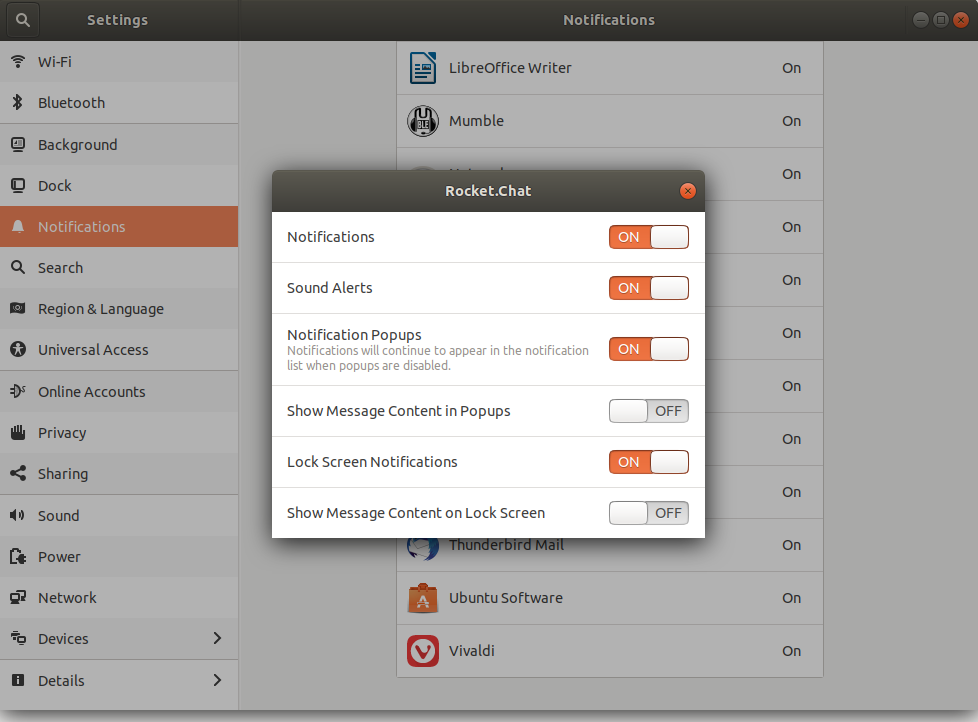
Task: Open Mumble notification settings row
Action: (610, 121)
